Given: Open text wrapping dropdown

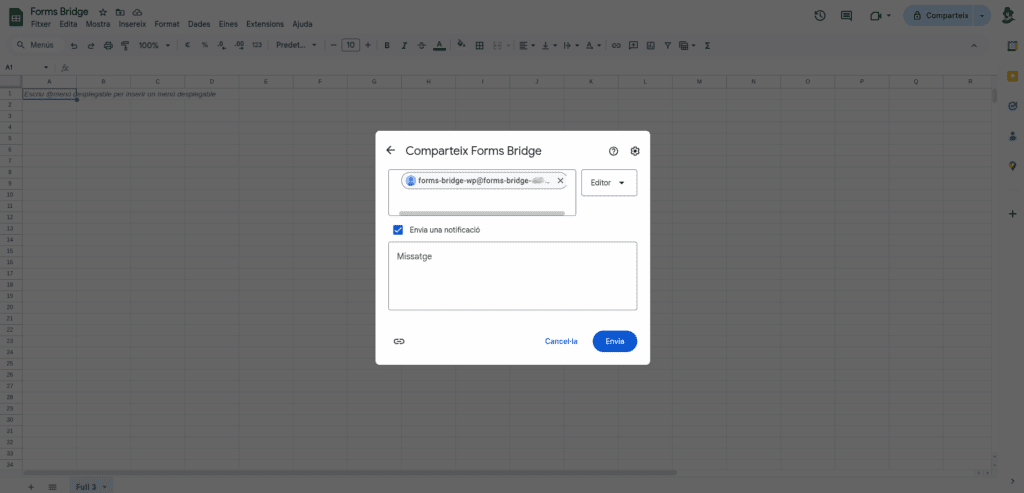Looking at the screenshot, I should pos(571,46).
